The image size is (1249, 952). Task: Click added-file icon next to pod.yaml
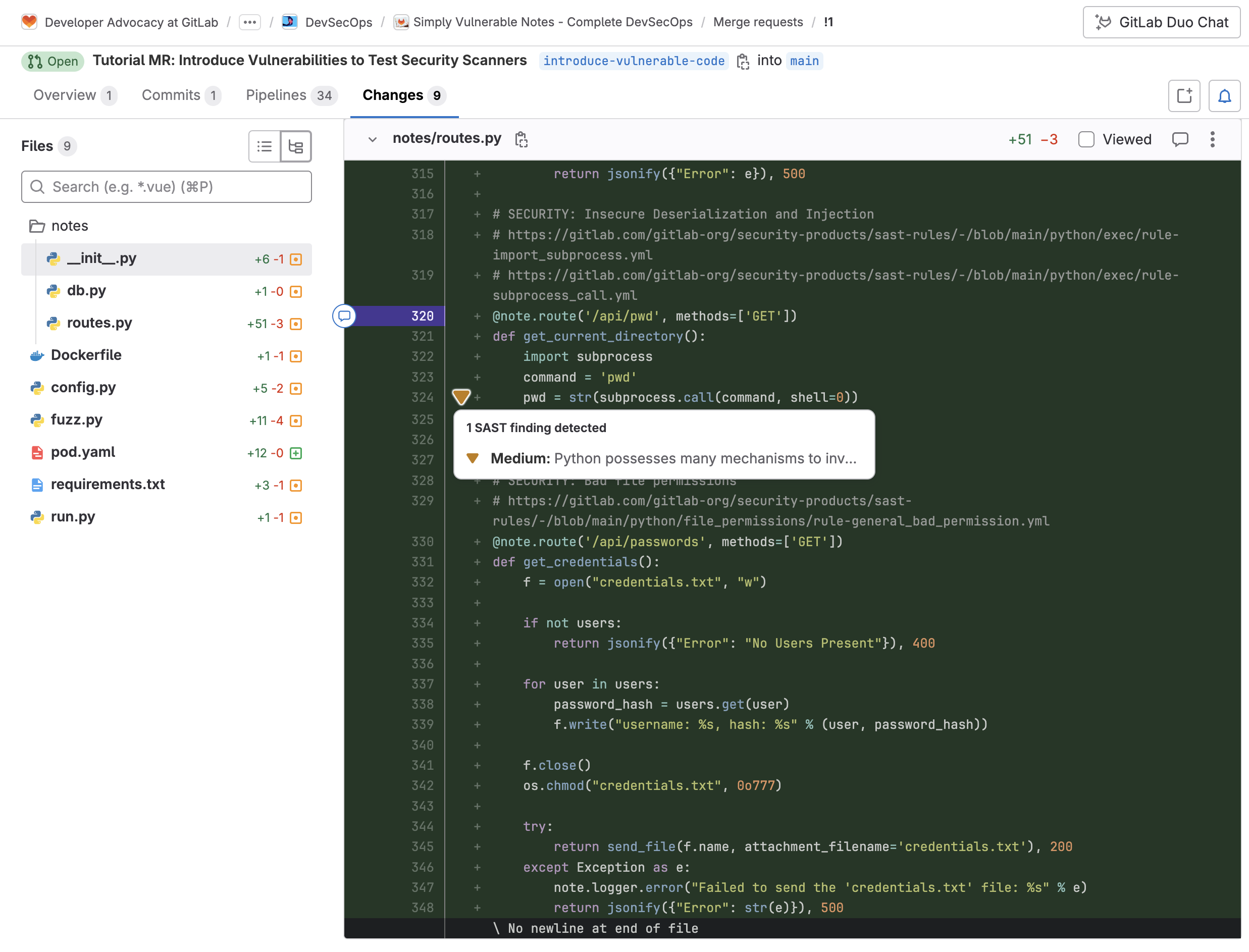[x=296, y=453]
